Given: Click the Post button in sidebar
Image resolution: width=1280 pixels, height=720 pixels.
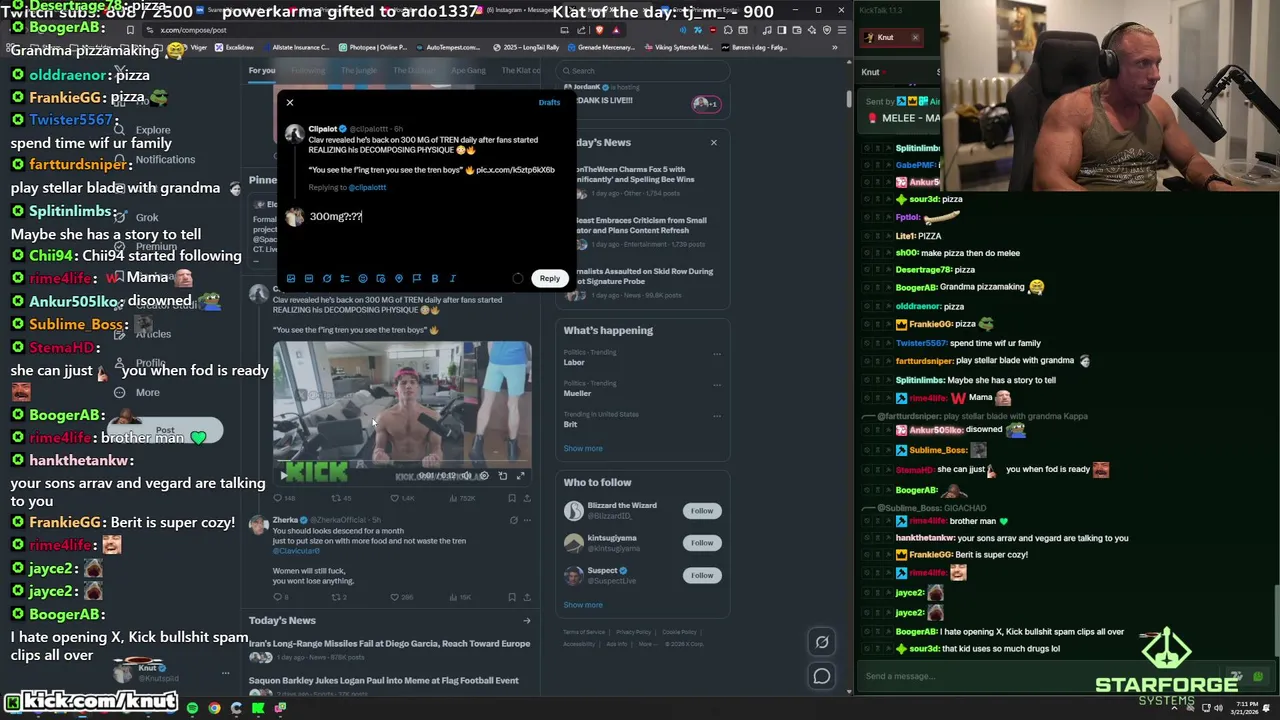Looking at the screenshot, I should click(x=165, y=431).
